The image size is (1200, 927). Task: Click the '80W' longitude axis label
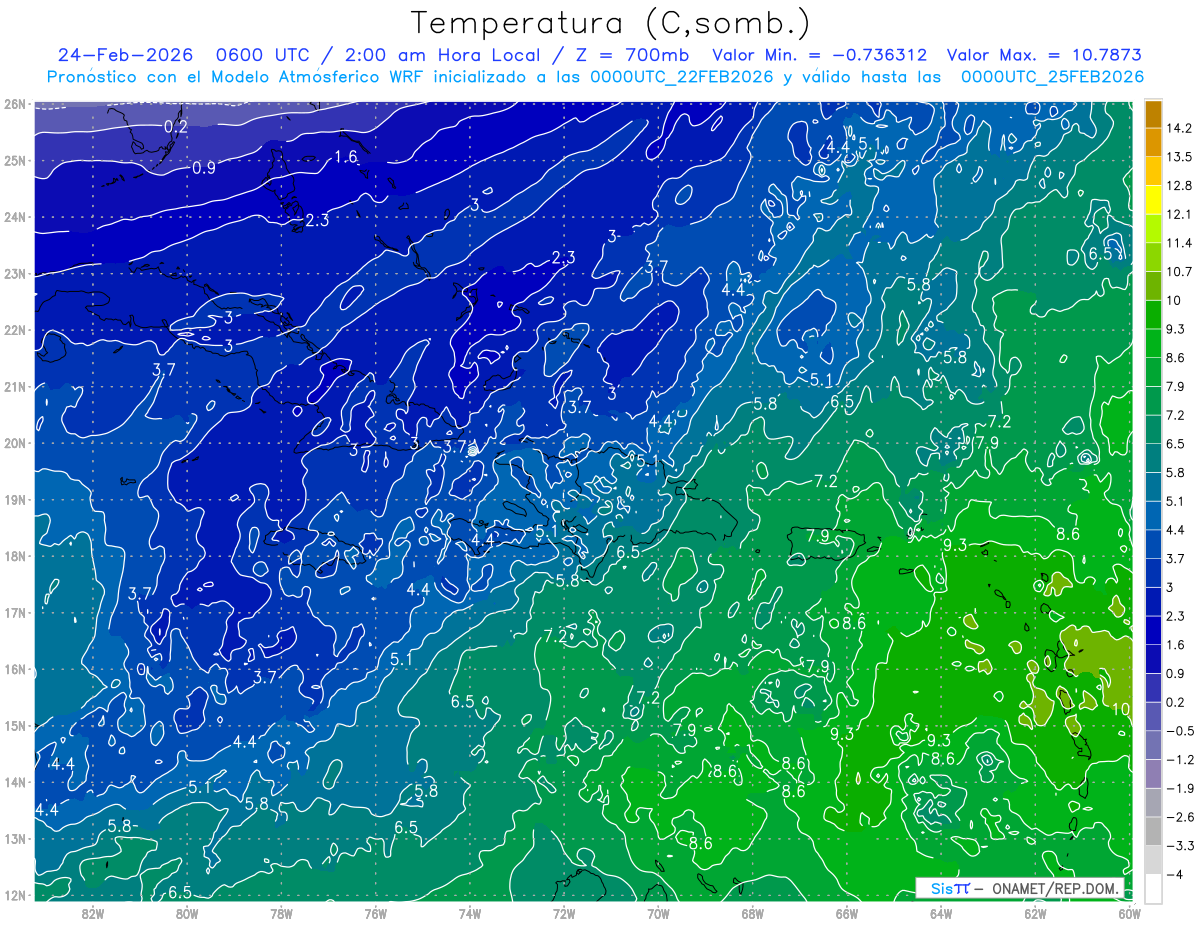(x=187, y=913)
